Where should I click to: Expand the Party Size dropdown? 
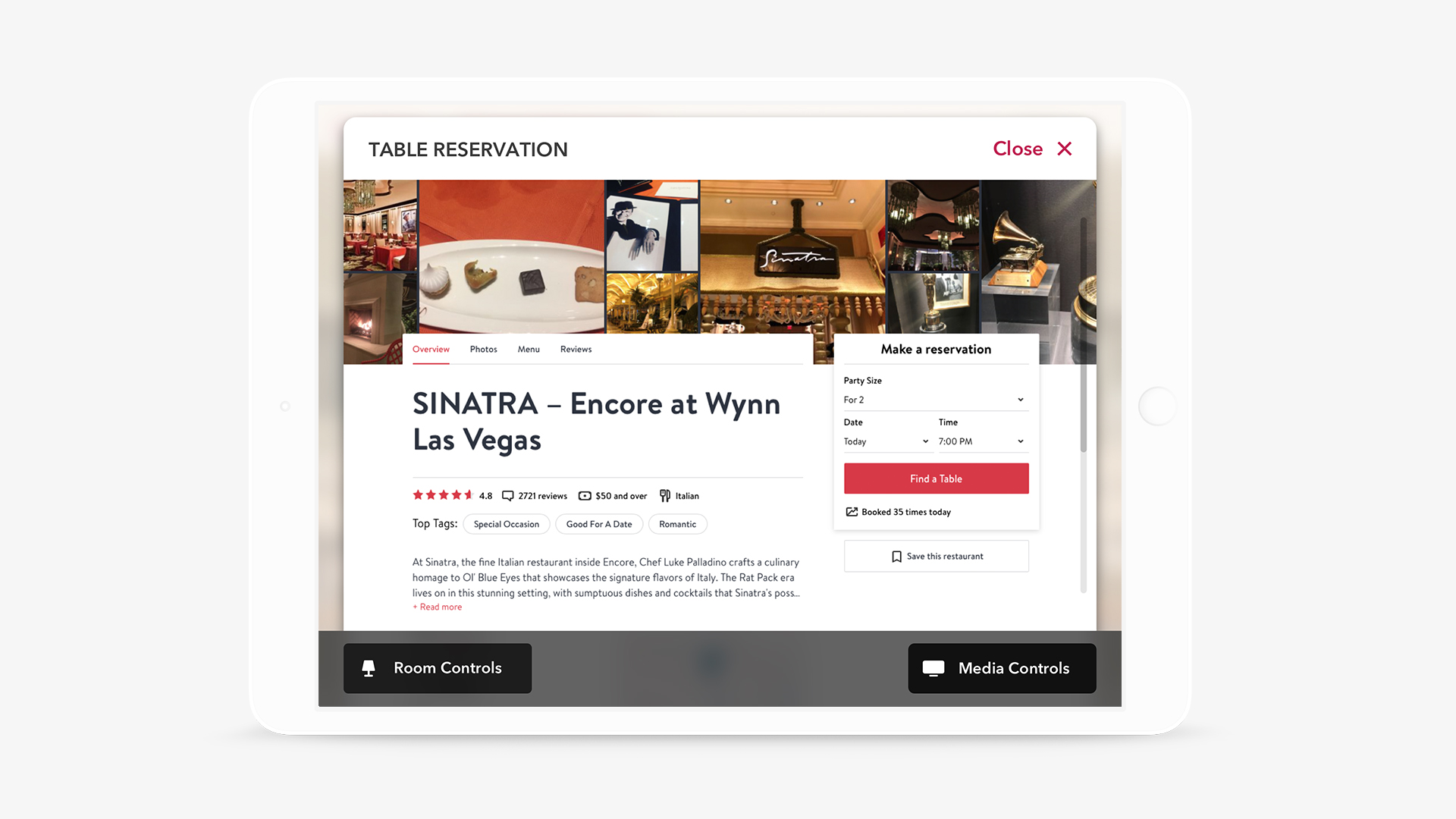coord(935,399)
